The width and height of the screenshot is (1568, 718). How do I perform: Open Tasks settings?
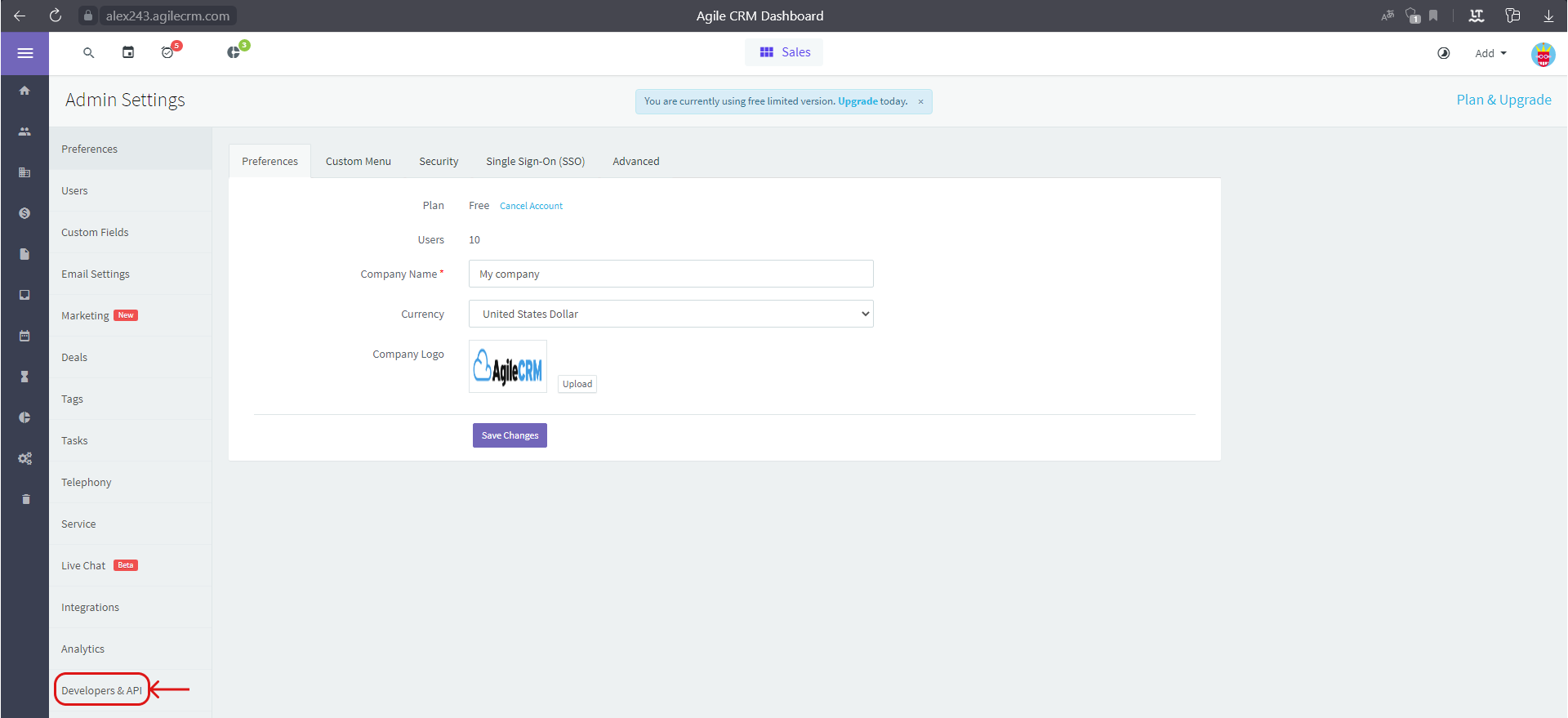point(130,440)
